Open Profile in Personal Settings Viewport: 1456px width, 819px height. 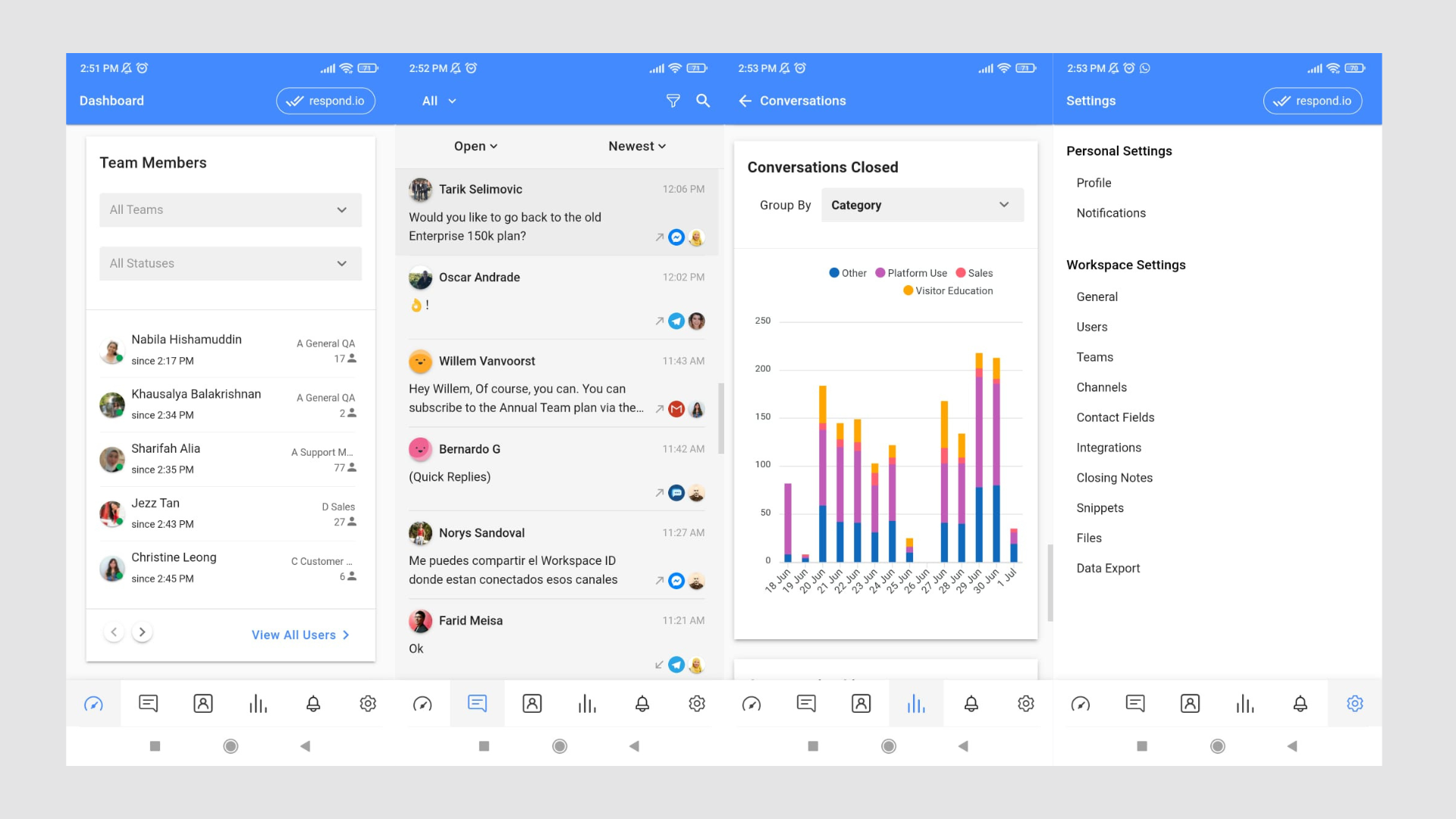click(x=1094, y=183)
